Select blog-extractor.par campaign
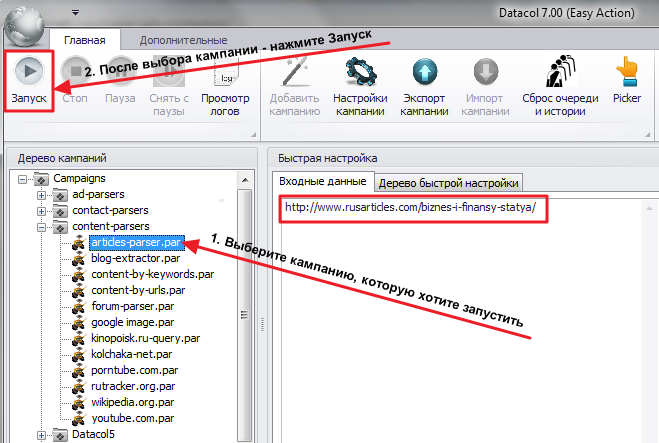The height and width of the screenshot is (443, 659). click(x=135, y=258)
